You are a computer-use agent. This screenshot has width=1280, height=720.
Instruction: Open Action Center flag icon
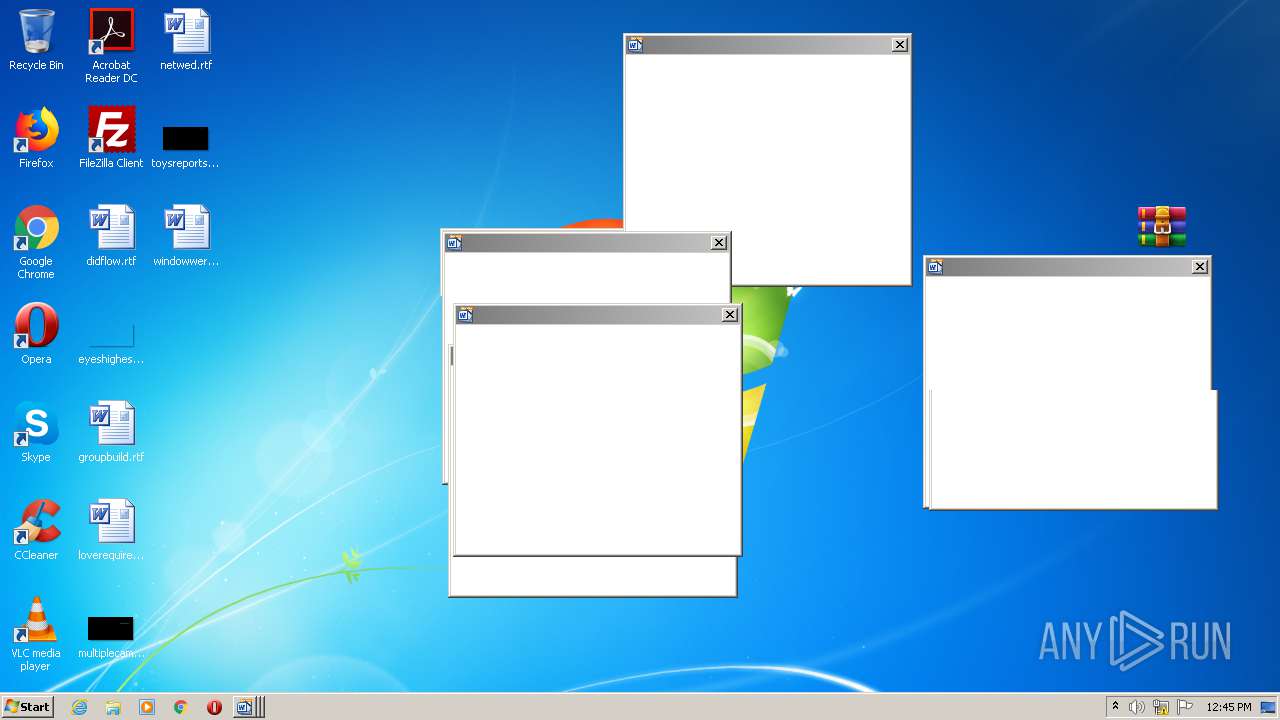tap(1185, 707)
